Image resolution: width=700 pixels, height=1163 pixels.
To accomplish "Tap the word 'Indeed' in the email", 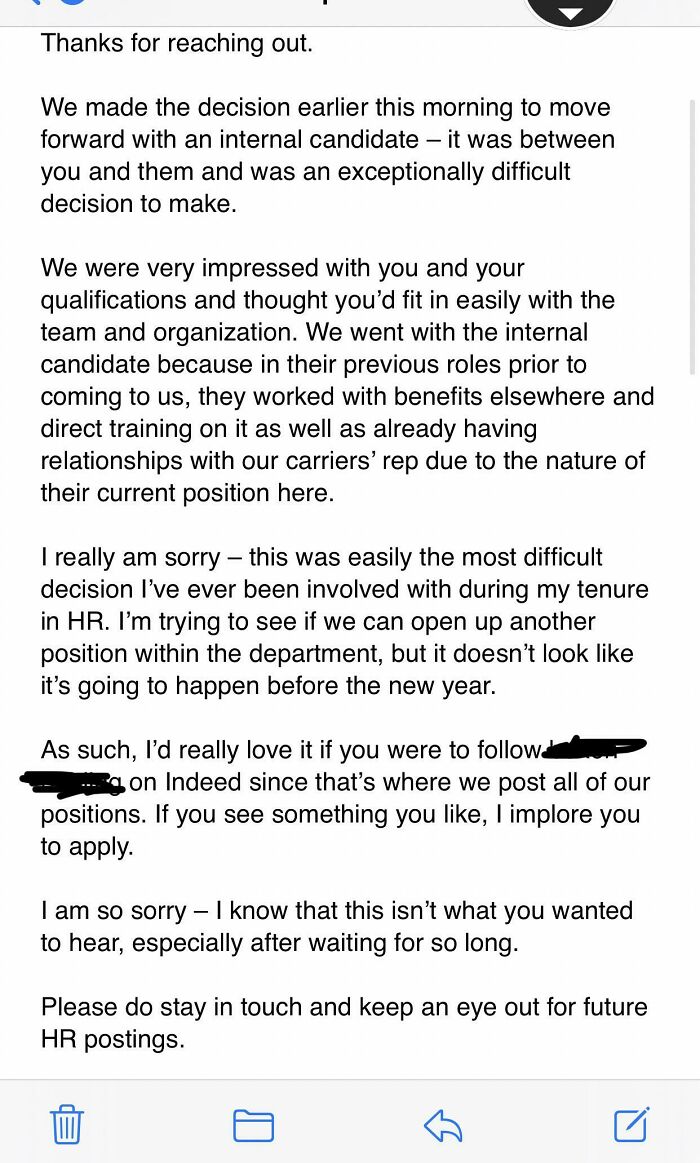I will pos(202,782).
